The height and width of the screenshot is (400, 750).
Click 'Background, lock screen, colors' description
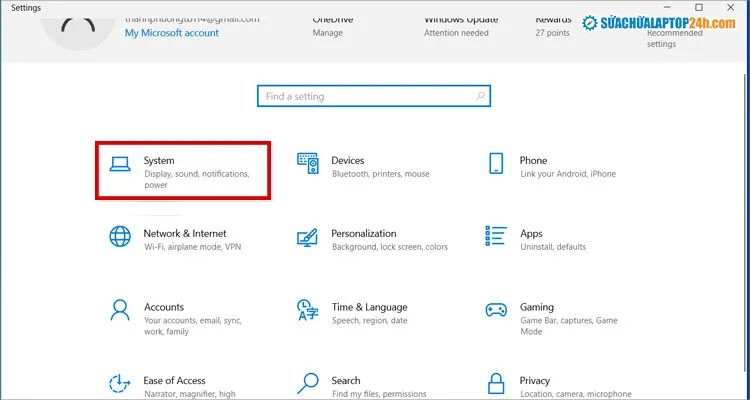(x=390, y=247)
